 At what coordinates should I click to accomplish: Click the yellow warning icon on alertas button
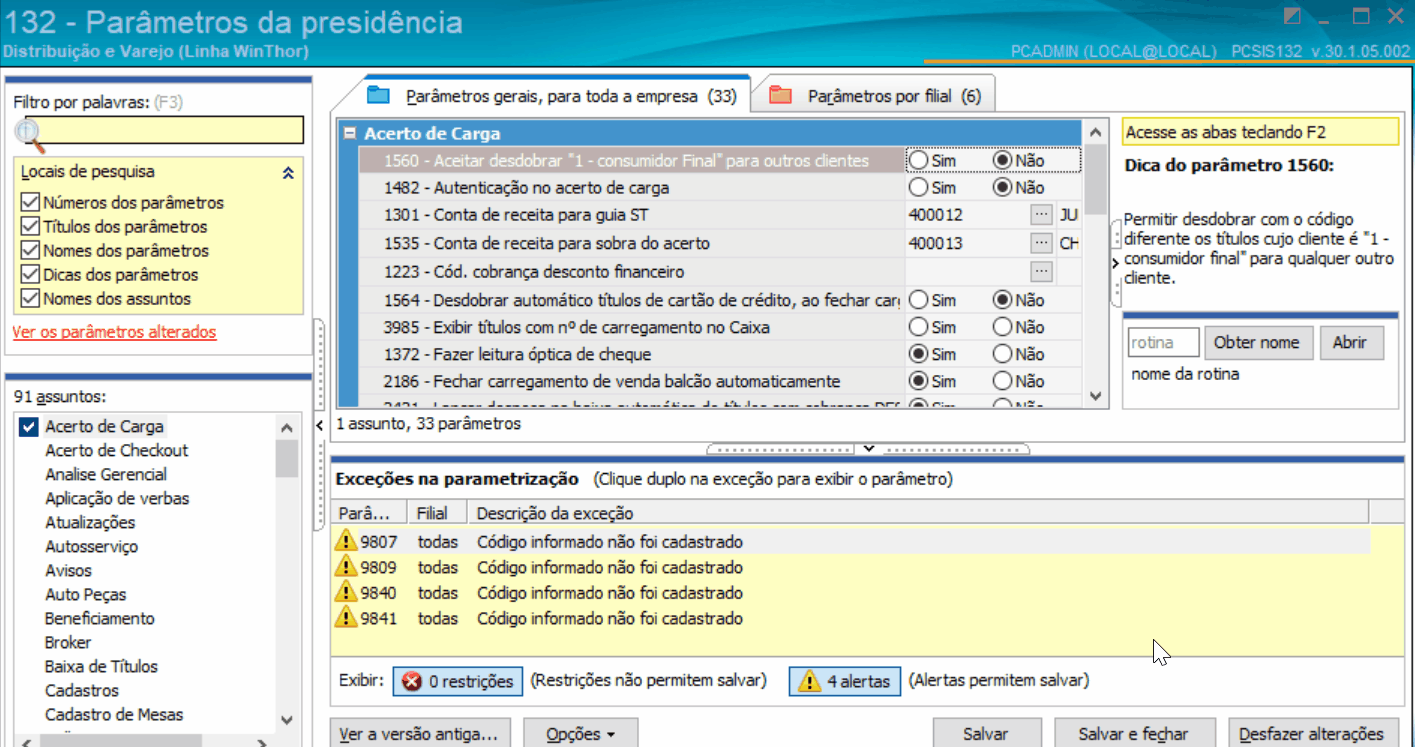click(x=808, y=682)
